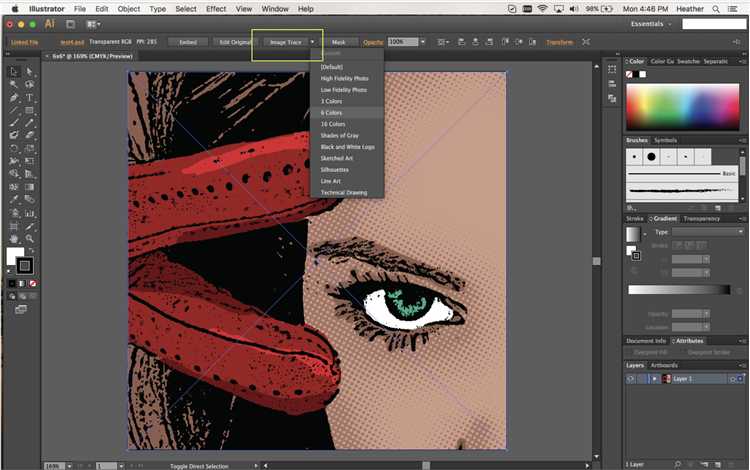Image resolution: width=750 pixels, height=470 pixels.
Task: Choose Sketched Art preset
Action: (347, 158)
